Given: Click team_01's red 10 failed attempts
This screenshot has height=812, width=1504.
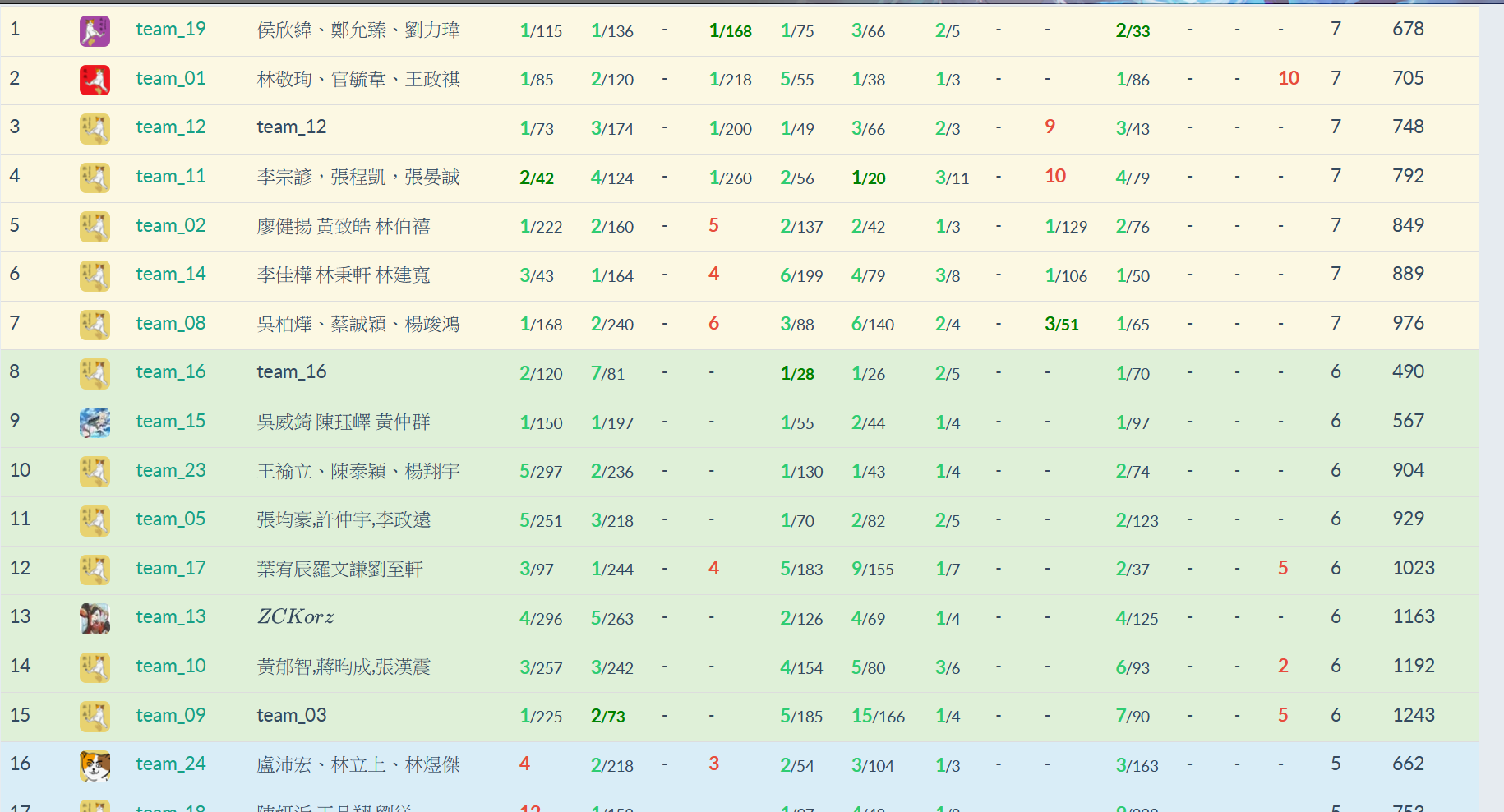Looking at the screenshot, I should [x=1289, y=79].
